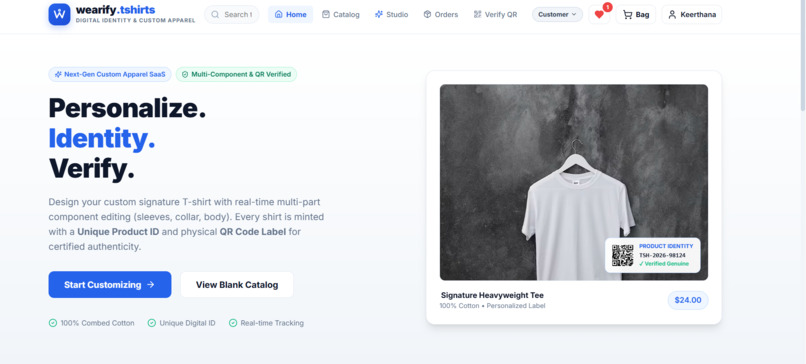Go to the Home tab
Screen dimensions: 806x364
290,14
